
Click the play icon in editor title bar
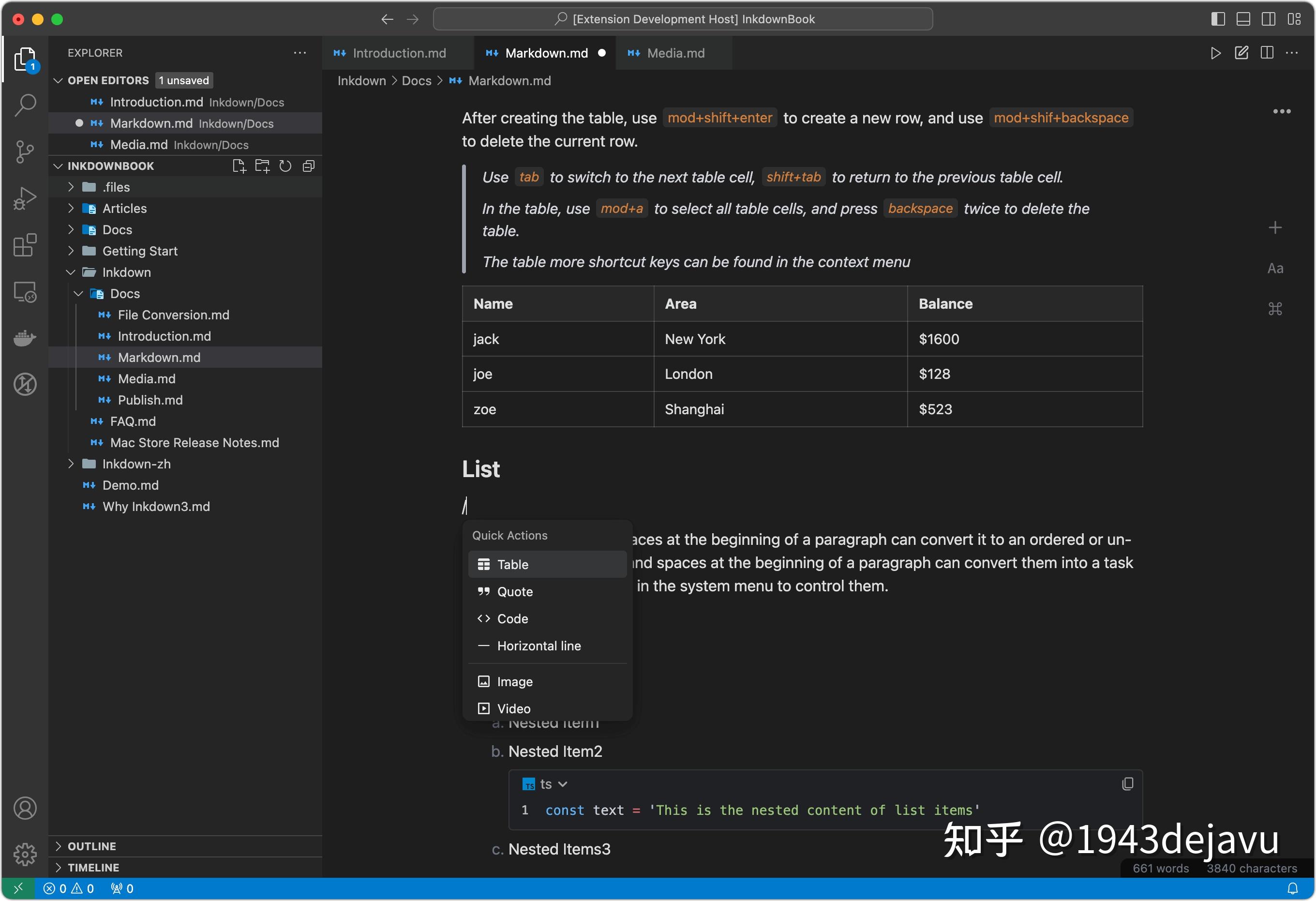click(1215, 53)
